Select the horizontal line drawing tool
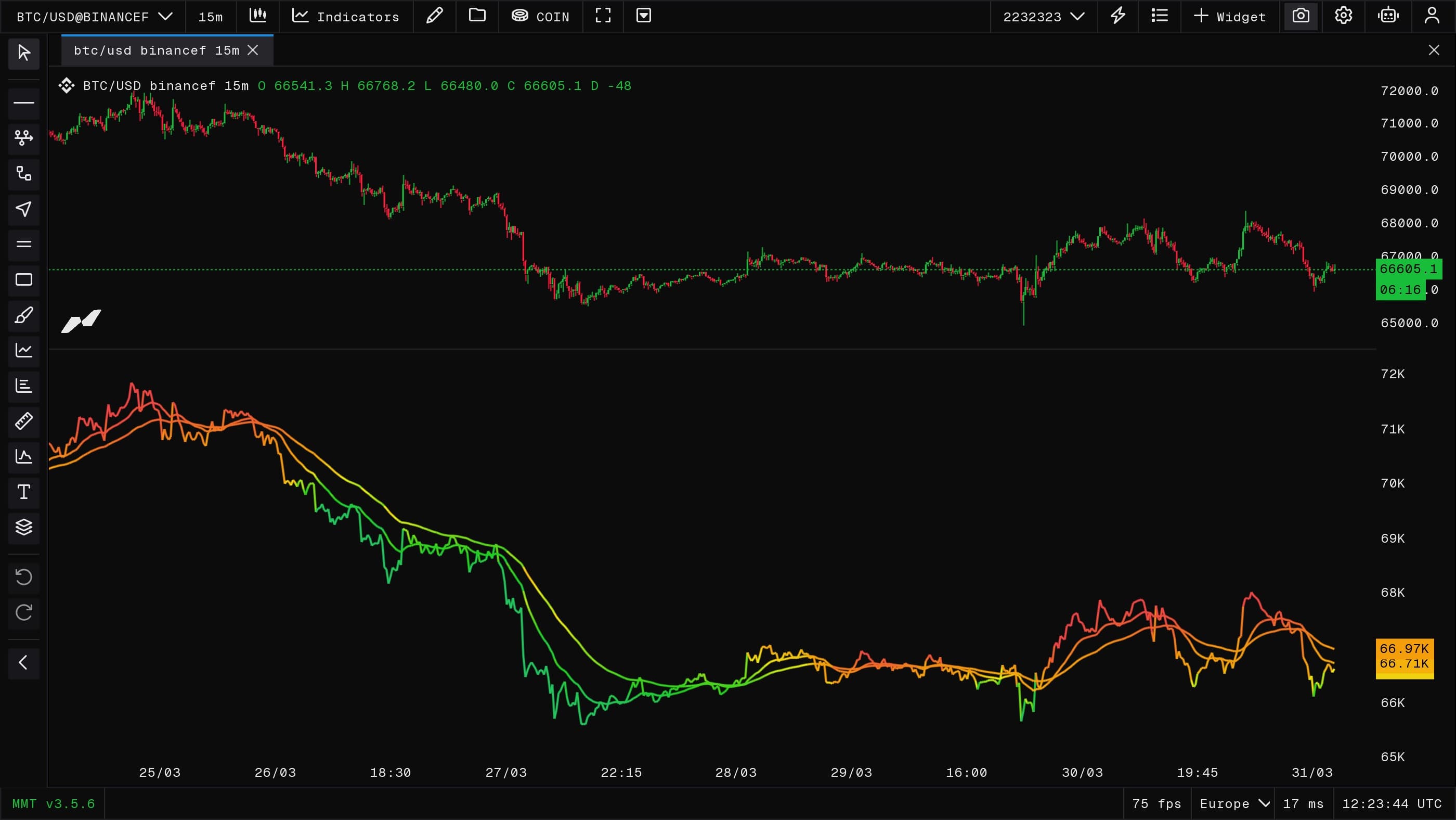The image size is (1456, 820). (24, 103)
